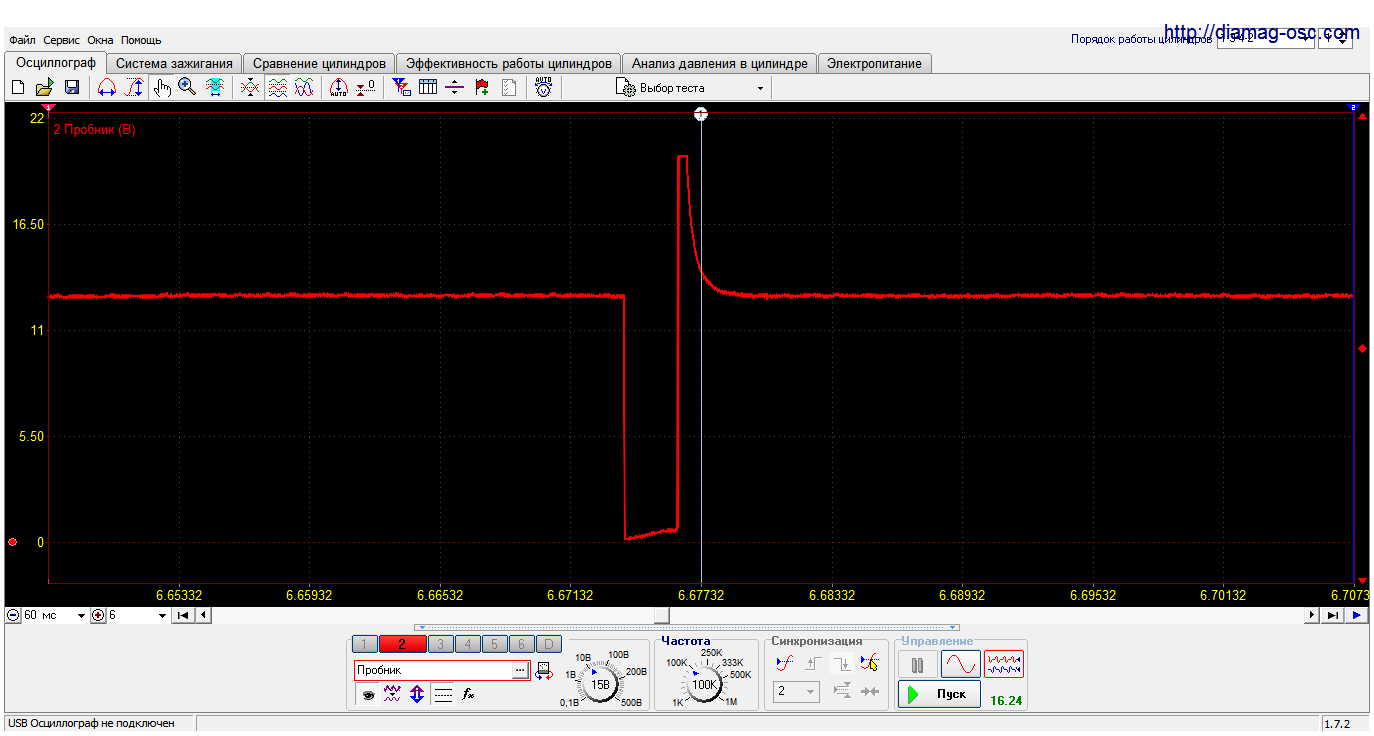Toggle channel visibility eye icon
This screenshot has height=736, width=1374.
coord(368,694)
